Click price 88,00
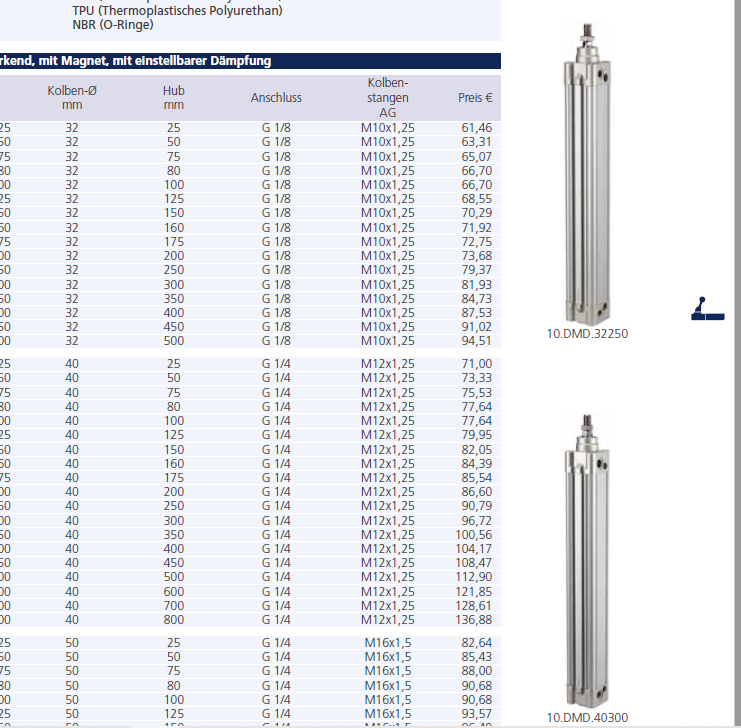741x728 pixels. pyautogui.click(x=476, y=671)
